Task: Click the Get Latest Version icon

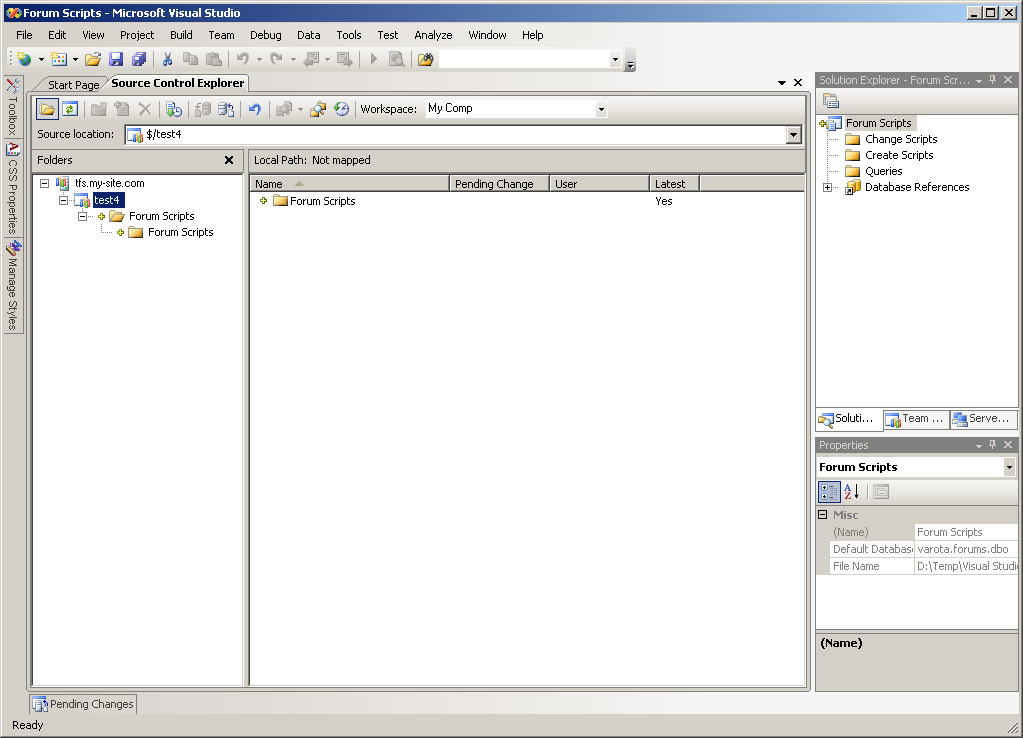Action: tap(174, 109)
